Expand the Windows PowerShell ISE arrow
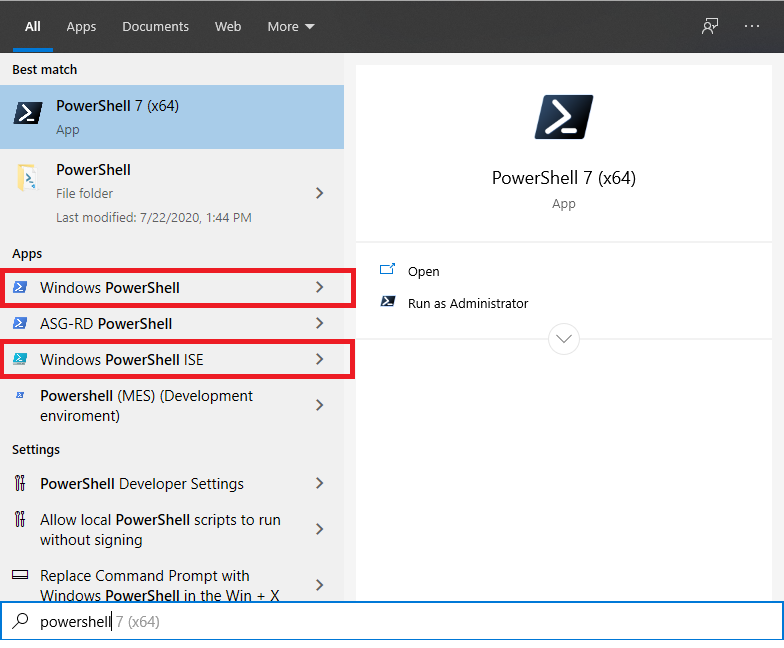 [320, 359]
